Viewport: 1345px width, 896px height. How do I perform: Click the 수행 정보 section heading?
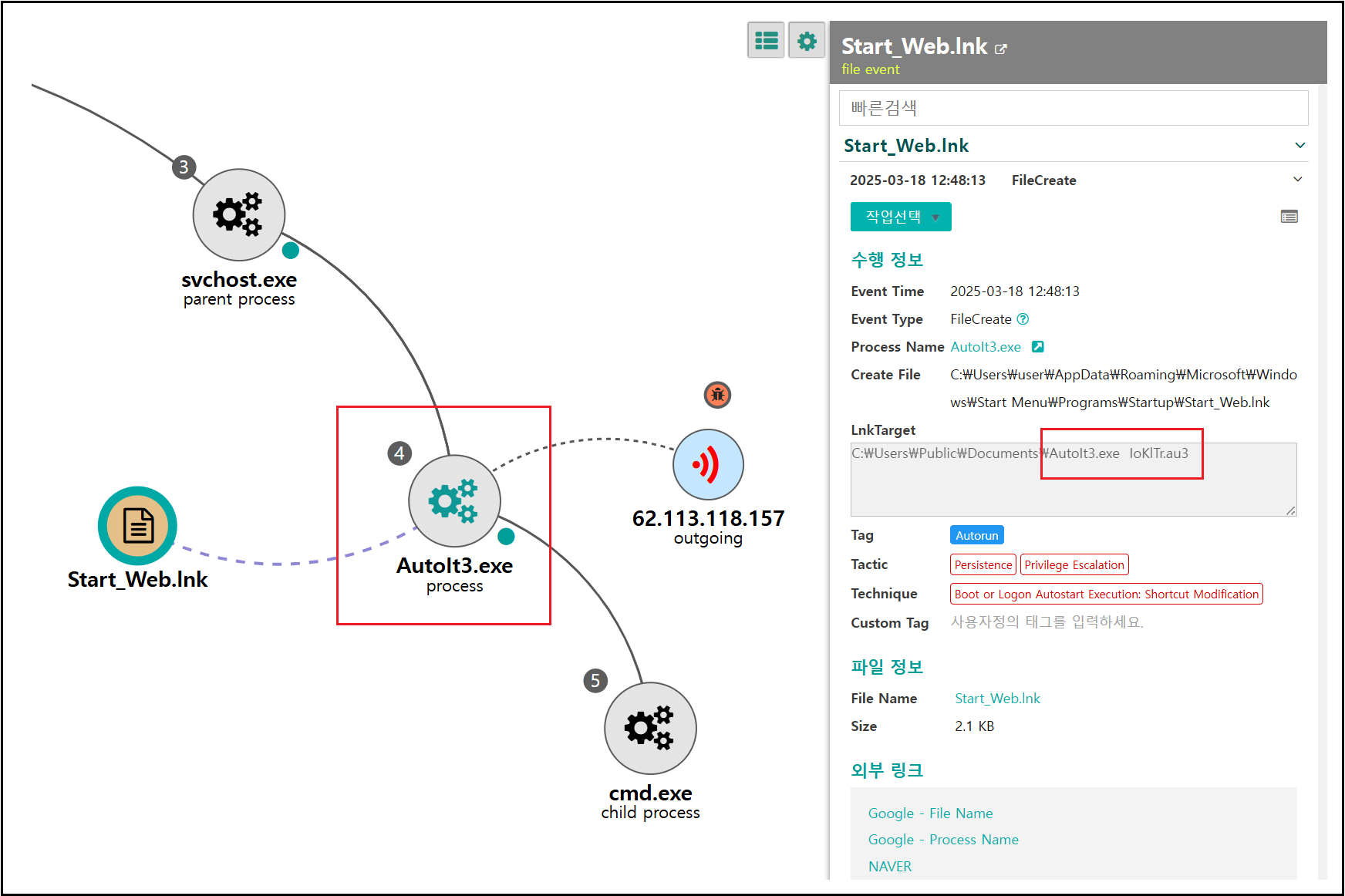tap(887, 260)
